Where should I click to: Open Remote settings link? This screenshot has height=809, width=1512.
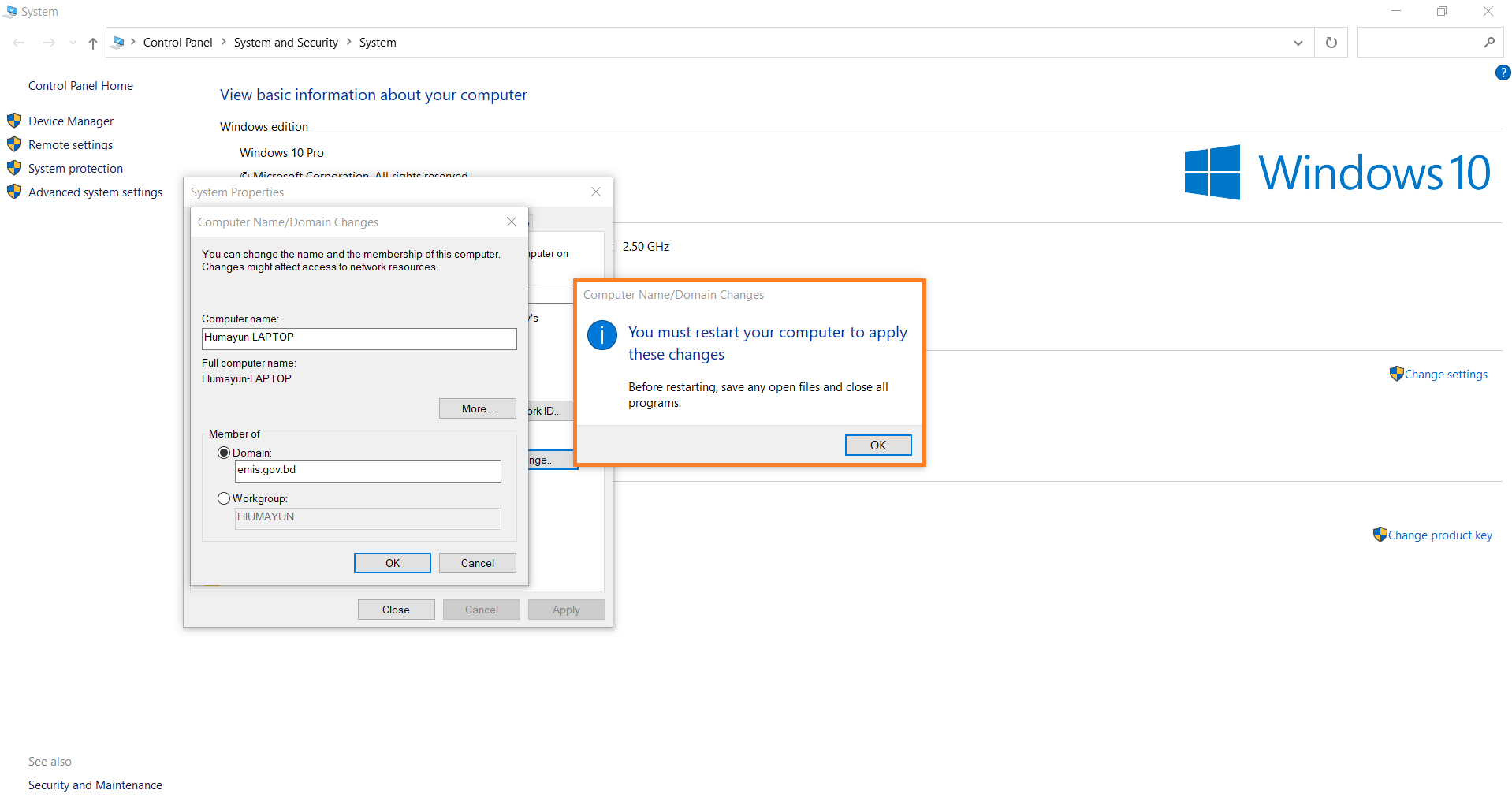tap(70, 145)
